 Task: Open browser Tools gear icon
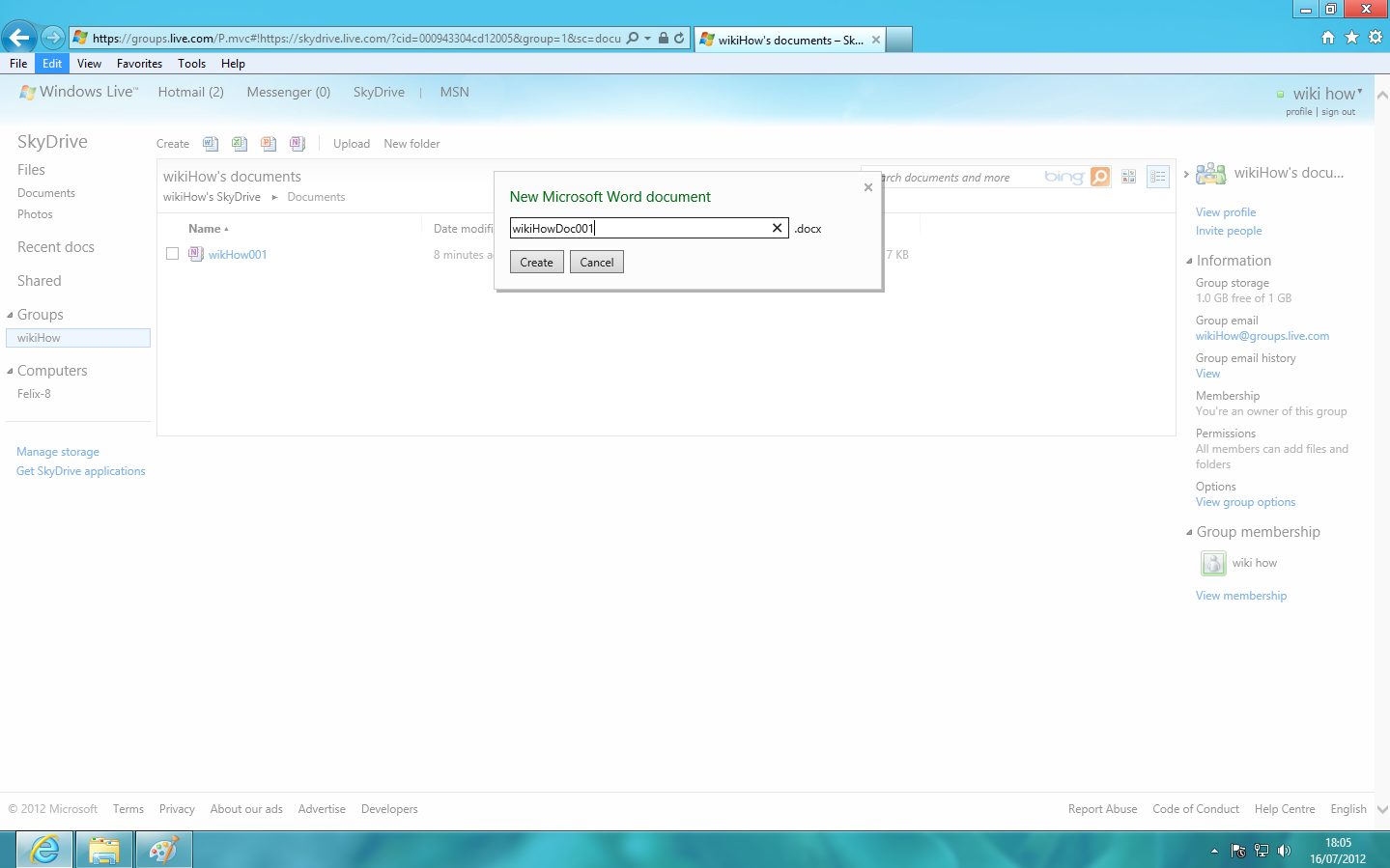[x=1376, y=37]
